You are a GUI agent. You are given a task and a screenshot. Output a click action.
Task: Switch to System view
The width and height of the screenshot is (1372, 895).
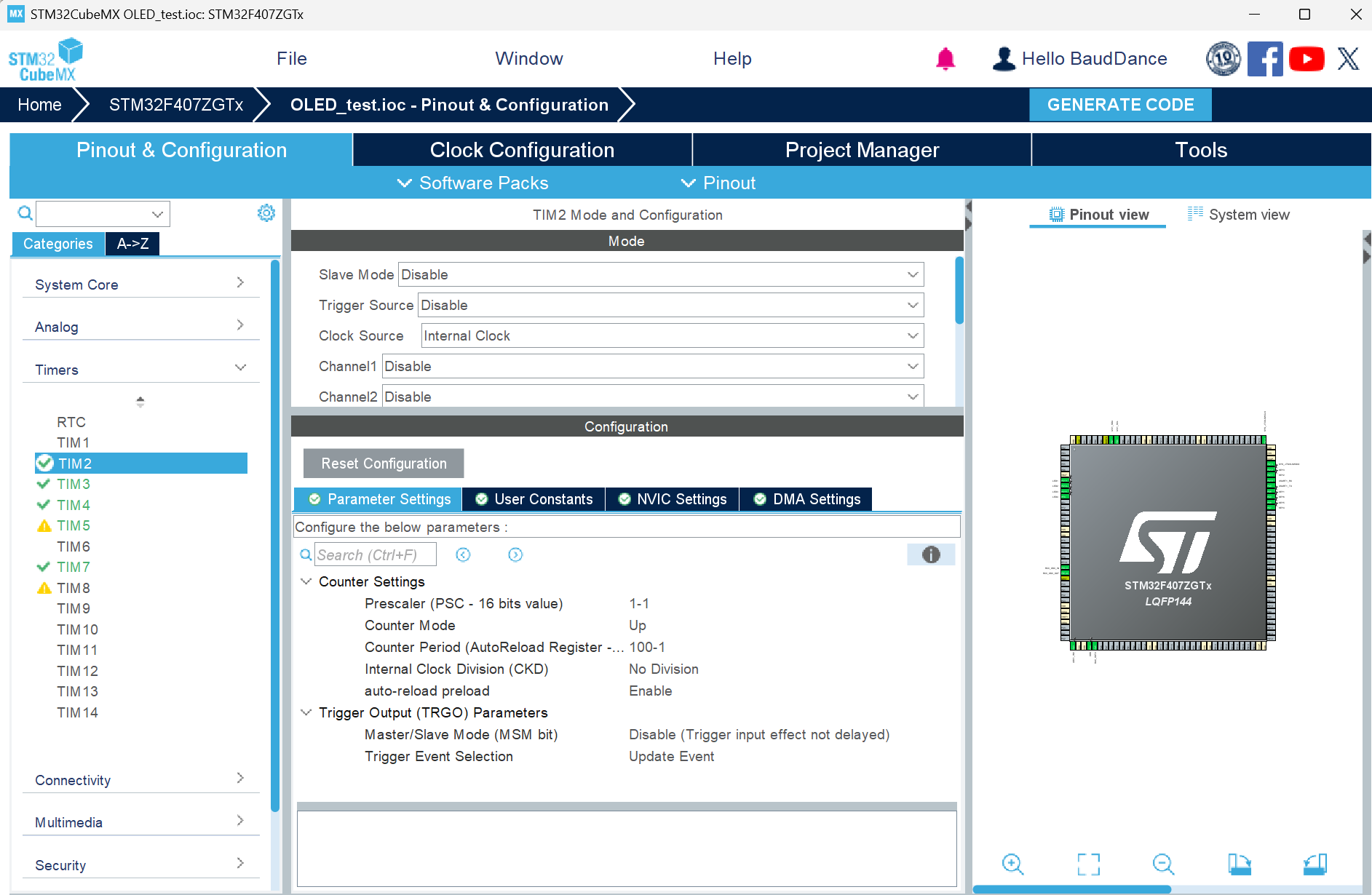1239,215
